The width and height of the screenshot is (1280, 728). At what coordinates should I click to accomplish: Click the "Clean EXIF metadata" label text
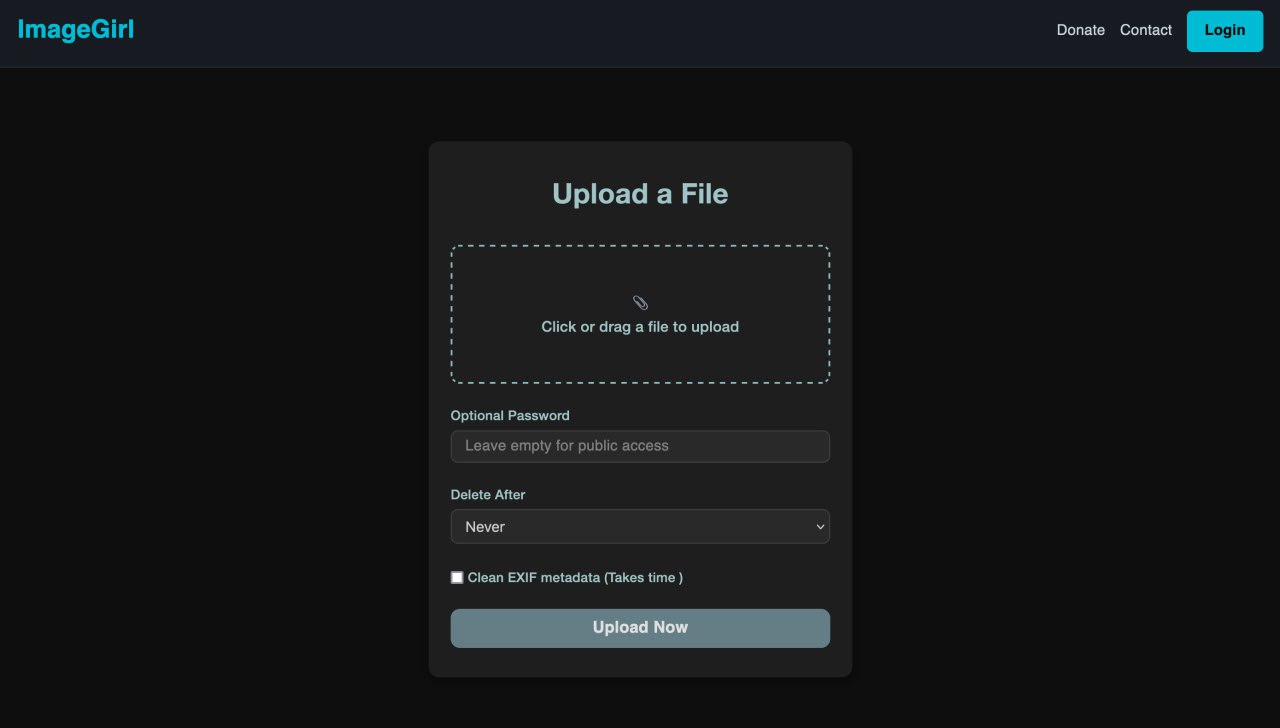(x=533, y=578)
